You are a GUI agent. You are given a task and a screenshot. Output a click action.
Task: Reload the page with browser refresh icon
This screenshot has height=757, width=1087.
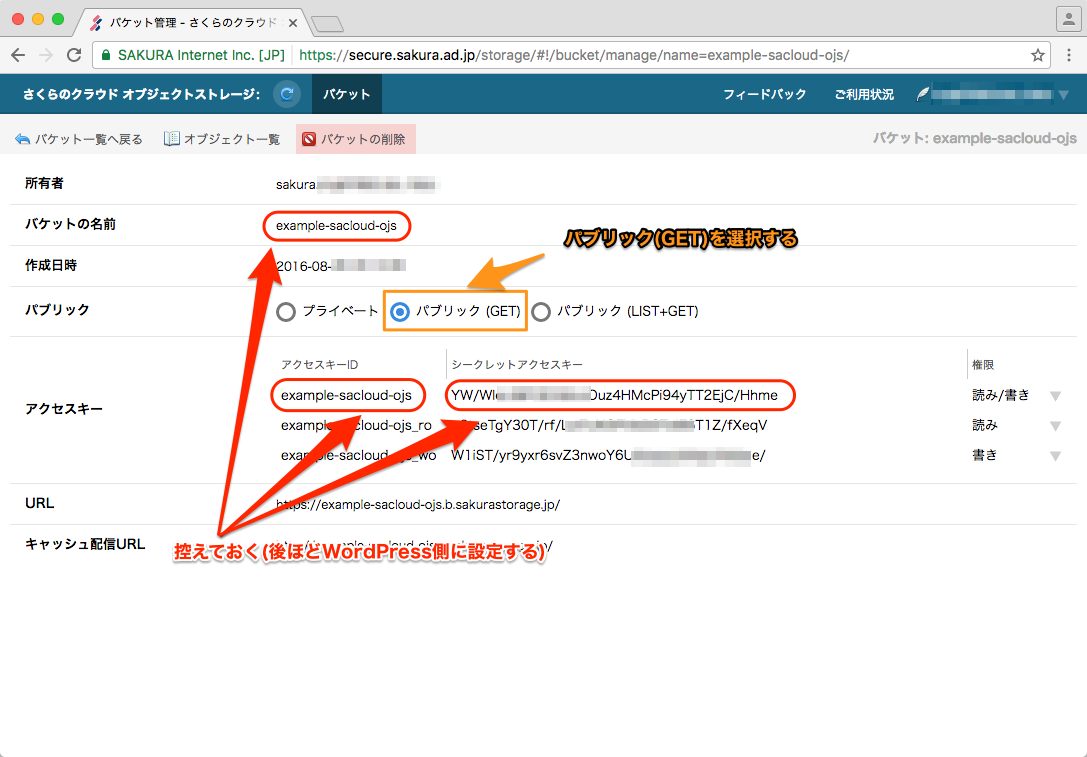click(74, 55)
